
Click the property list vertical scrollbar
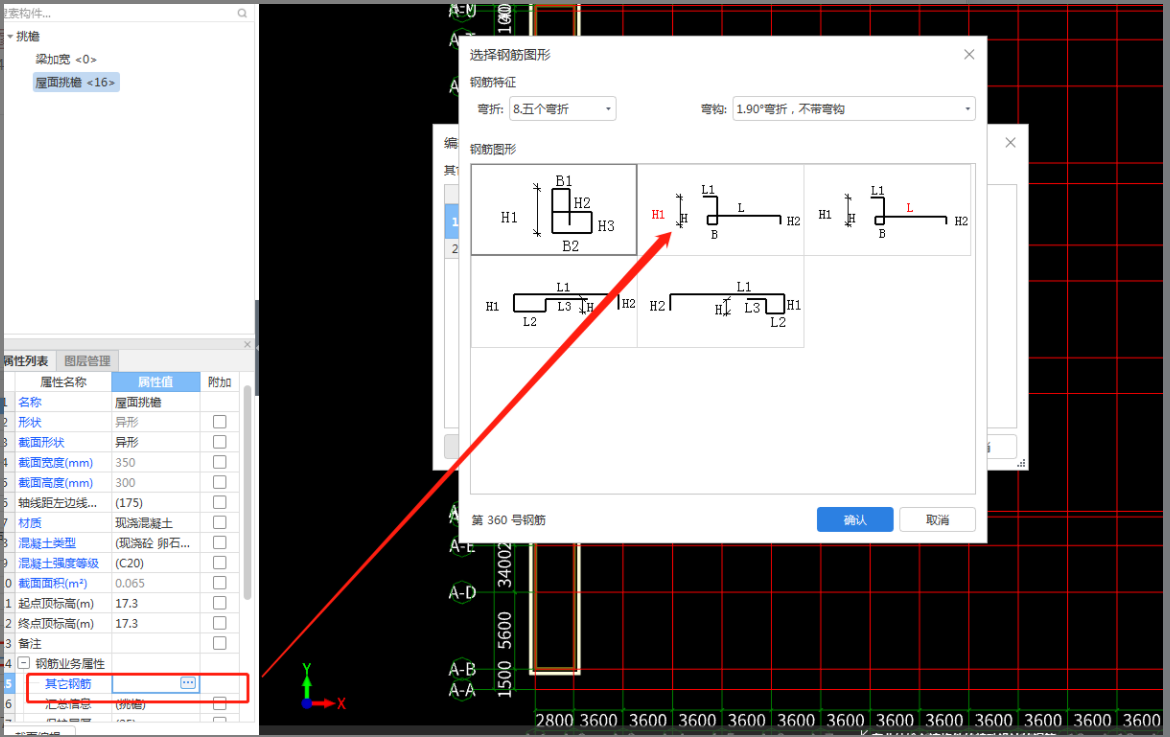[247, 492]
